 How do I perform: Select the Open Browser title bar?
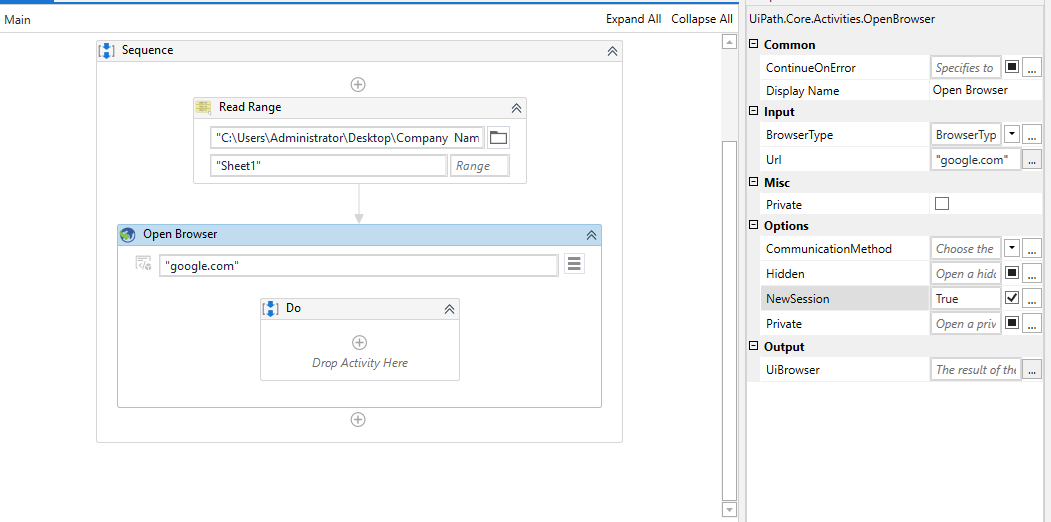(x=359, y=235)
